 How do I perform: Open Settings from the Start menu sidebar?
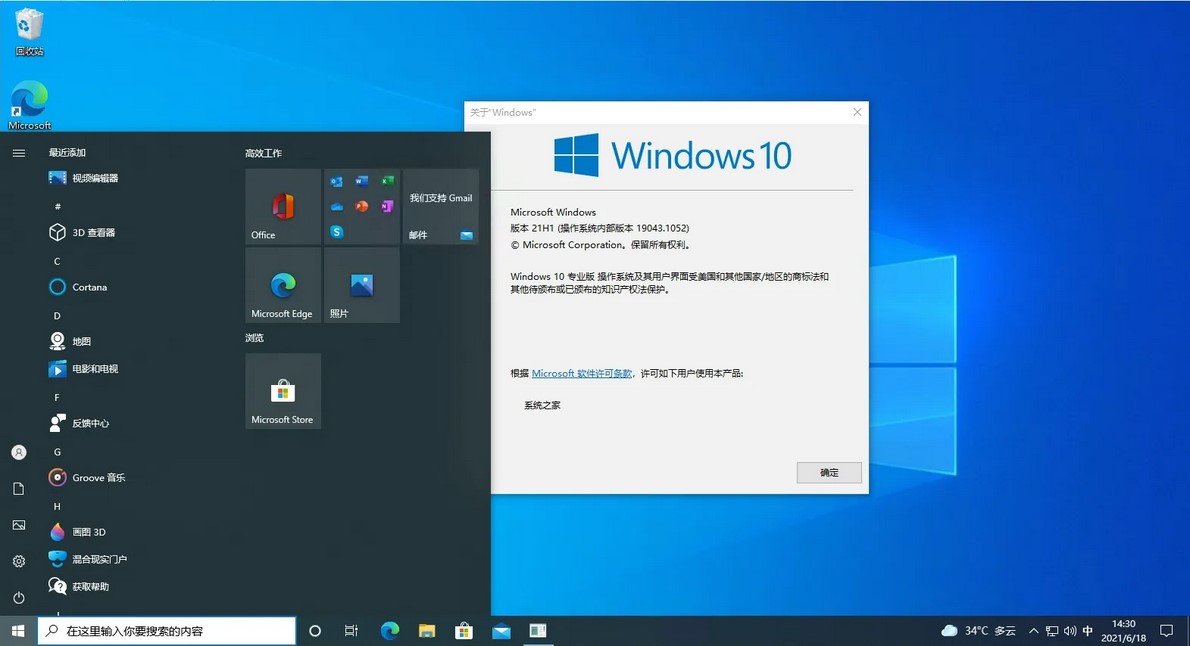click(x=18, y=561)
